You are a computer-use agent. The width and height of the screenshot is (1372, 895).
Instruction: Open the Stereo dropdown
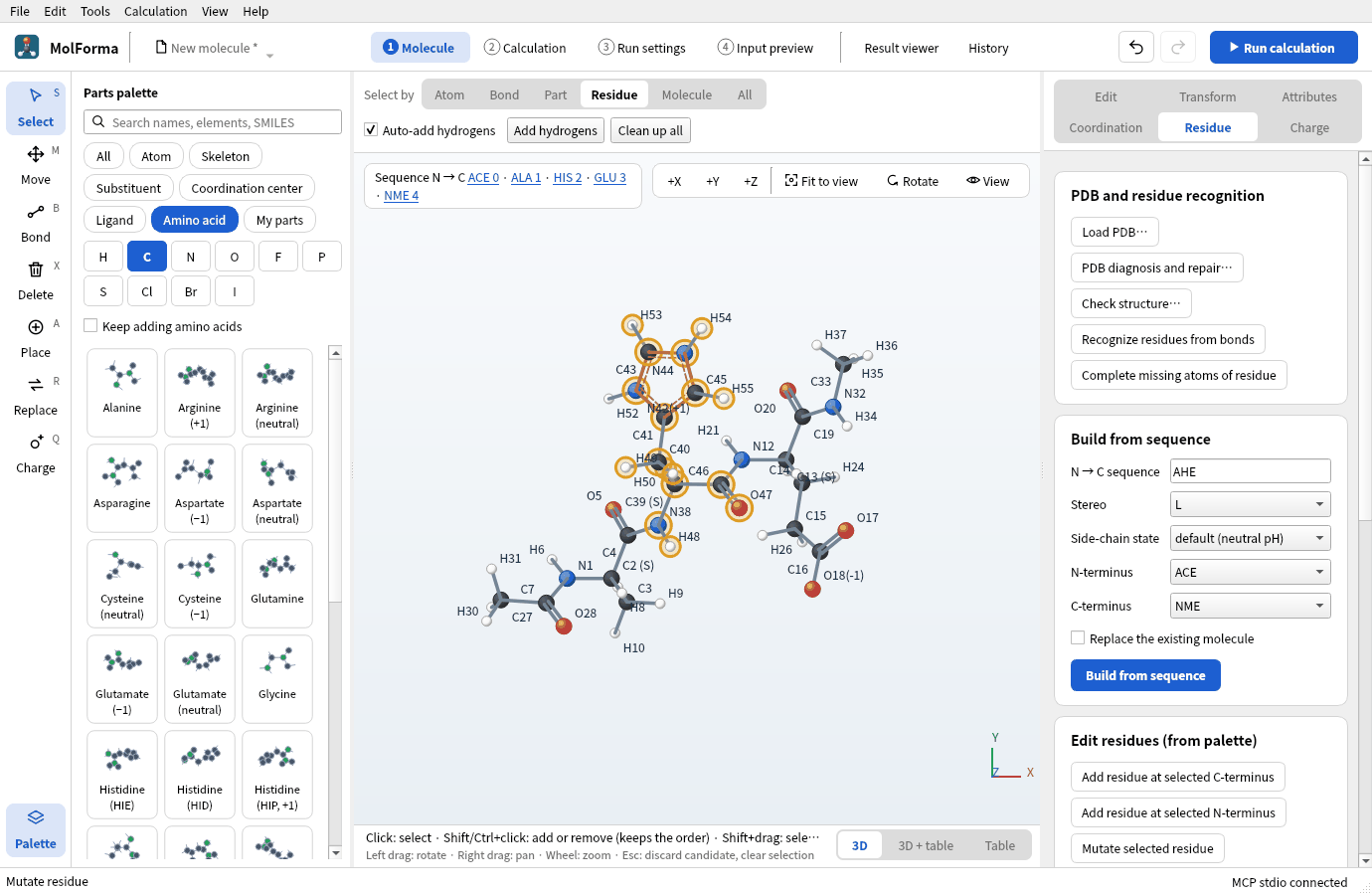coord(1251,504)
